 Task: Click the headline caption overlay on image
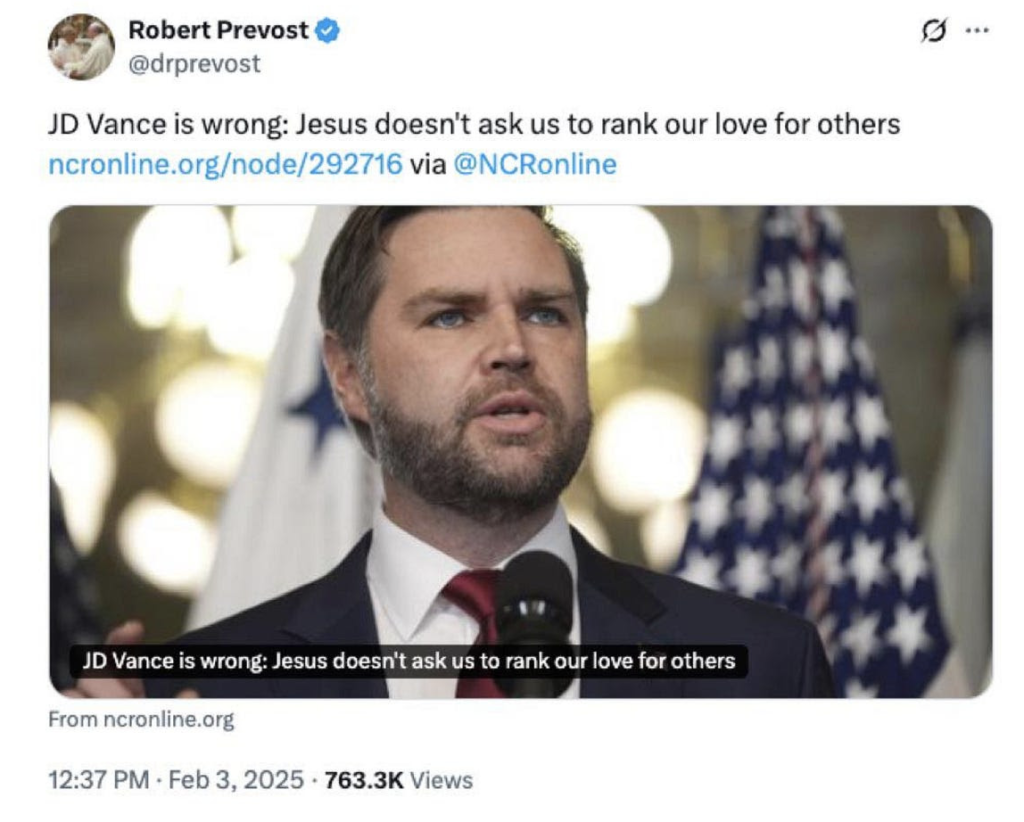click(x=408, y=661)
